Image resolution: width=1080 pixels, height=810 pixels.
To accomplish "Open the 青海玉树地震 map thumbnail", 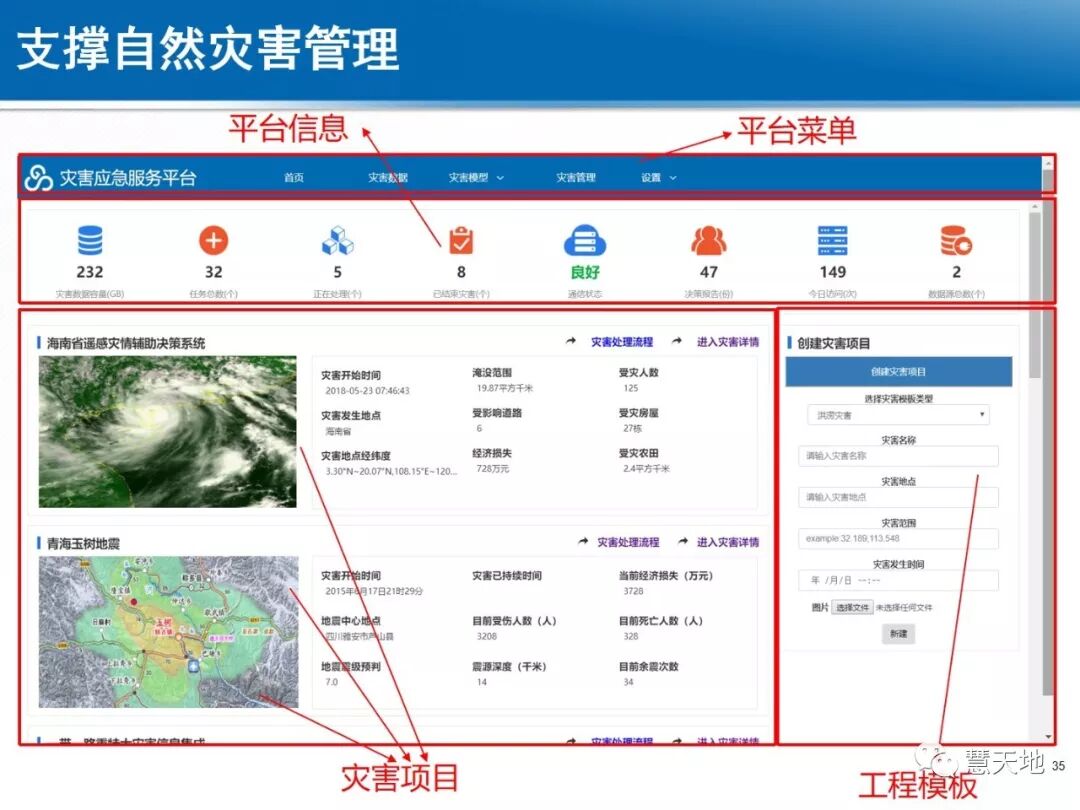I will (x=169, y=632).
